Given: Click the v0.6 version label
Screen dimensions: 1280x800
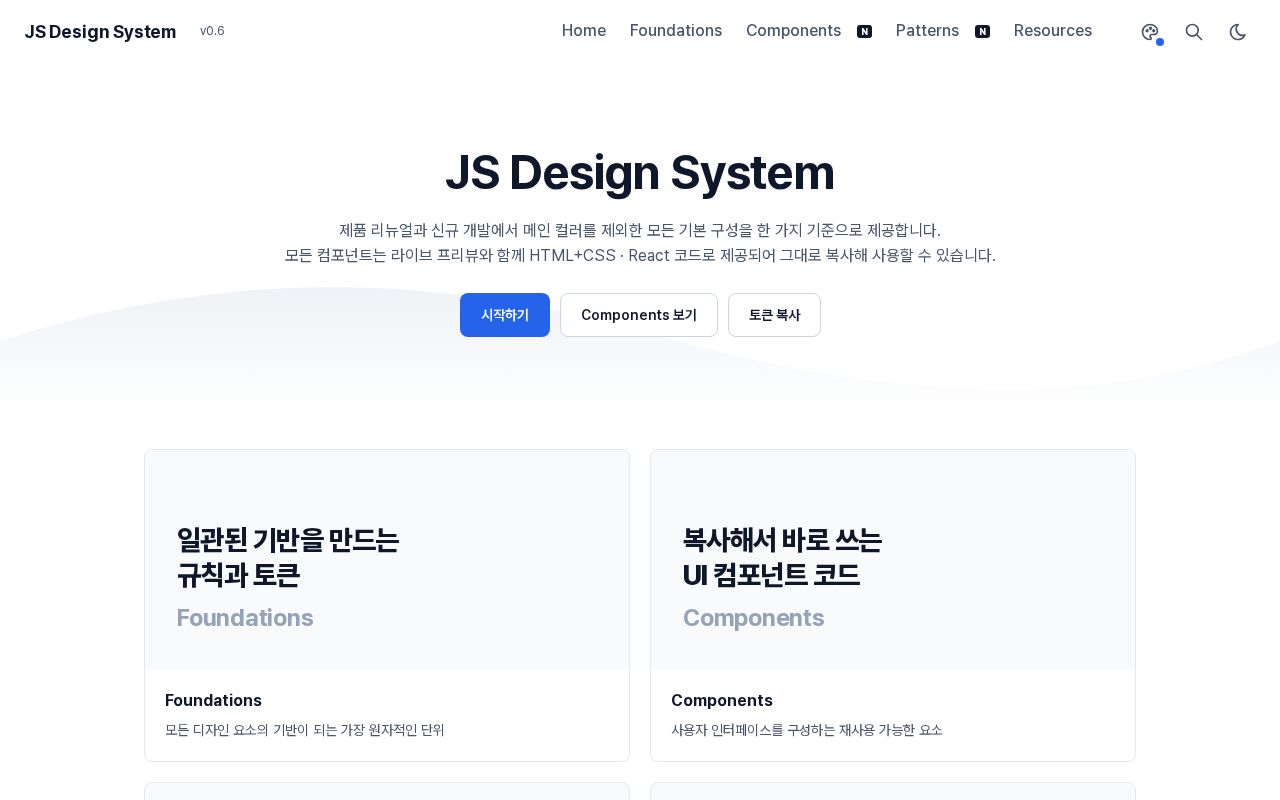Looking at the screenshot, I should pos(212,31).
